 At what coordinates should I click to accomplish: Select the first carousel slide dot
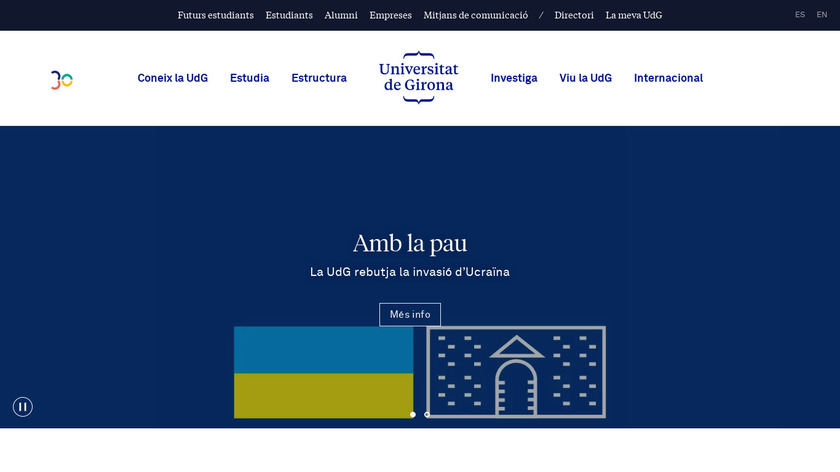coord(412,415)
